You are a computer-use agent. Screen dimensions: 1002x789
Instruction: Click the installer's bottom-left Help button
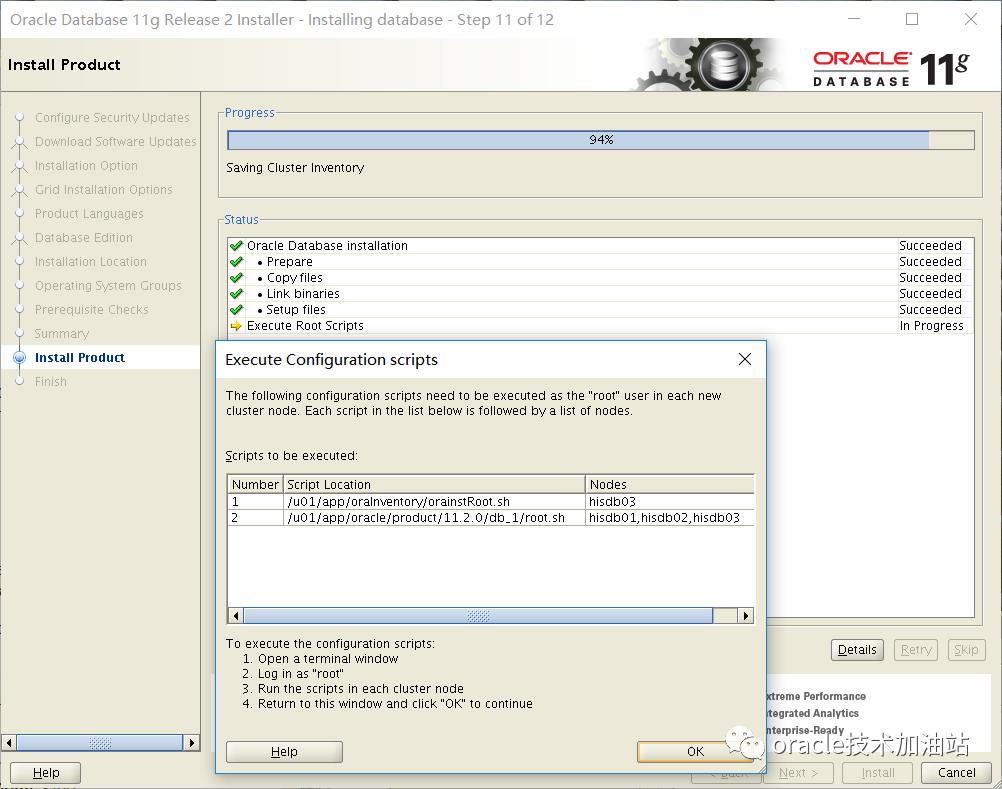pos(46,772)
